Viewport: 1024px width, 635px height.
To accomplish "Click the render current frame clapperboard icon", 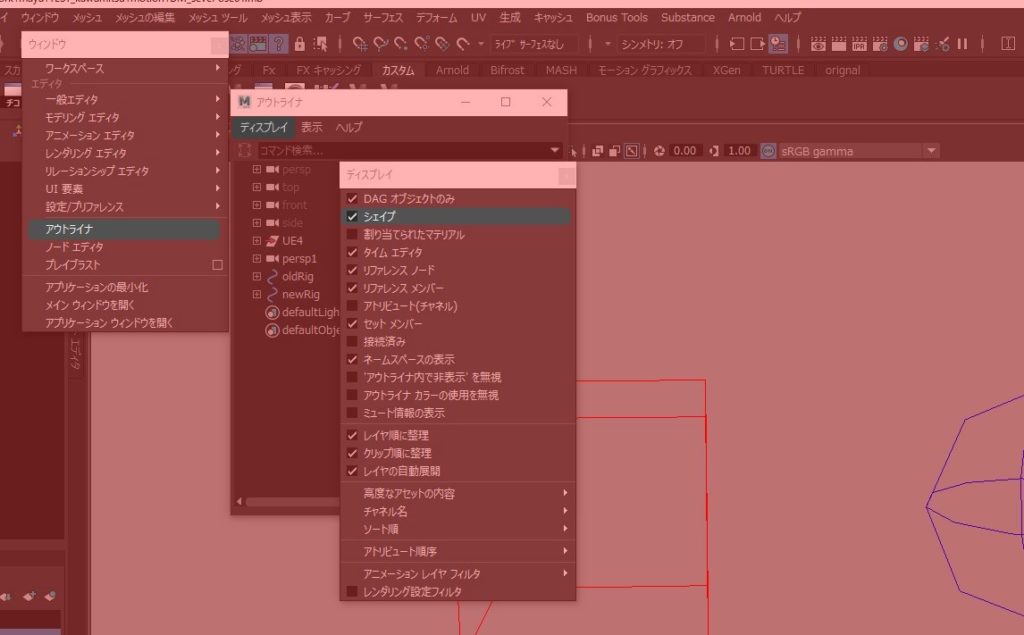I will point(839,44).
